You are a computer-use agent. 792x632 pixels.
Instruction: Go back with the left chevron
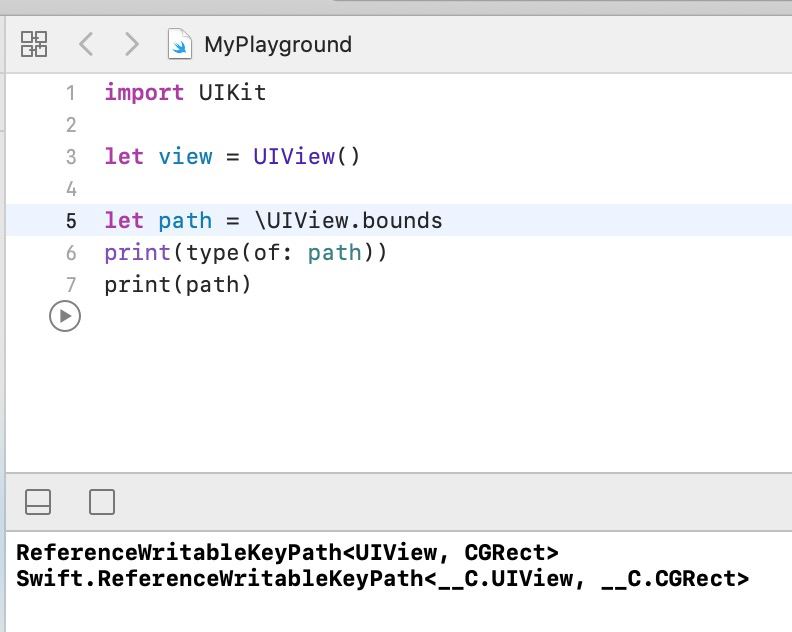pyautogui.click(x=86, y=44)
